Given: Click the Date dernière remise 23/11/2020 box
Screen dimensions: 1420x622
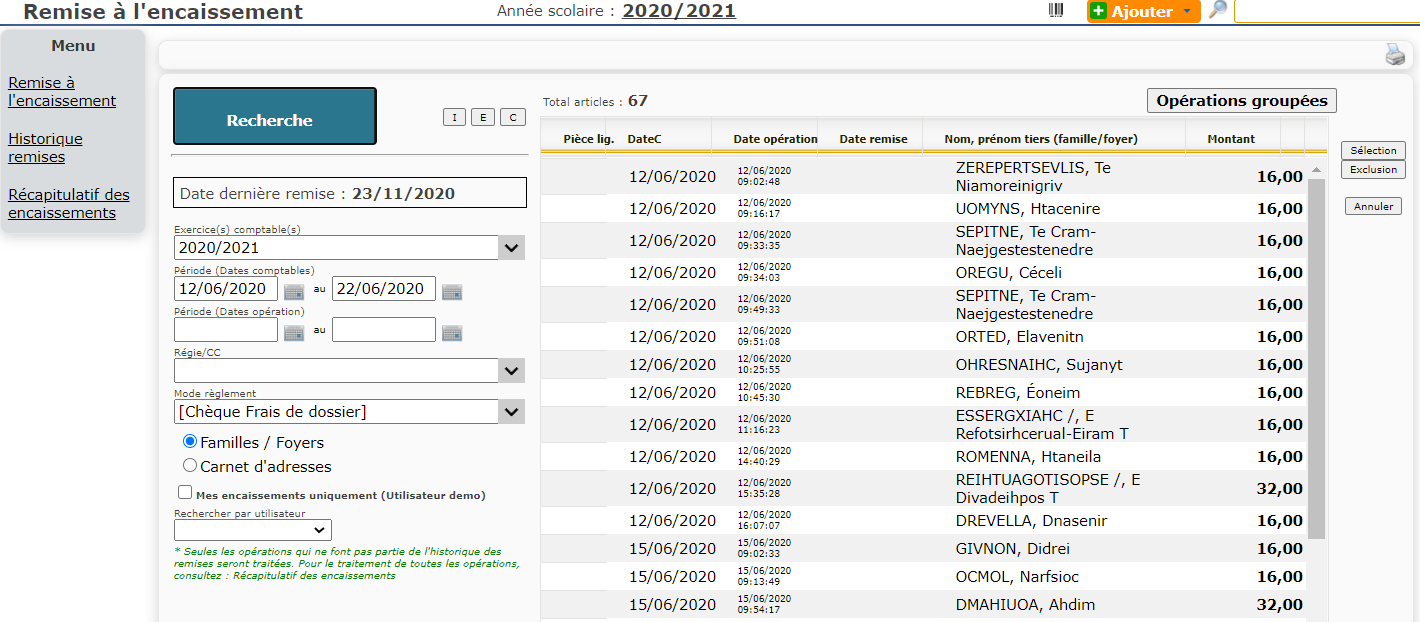Looking at the screenshot, I should (350, 193).
